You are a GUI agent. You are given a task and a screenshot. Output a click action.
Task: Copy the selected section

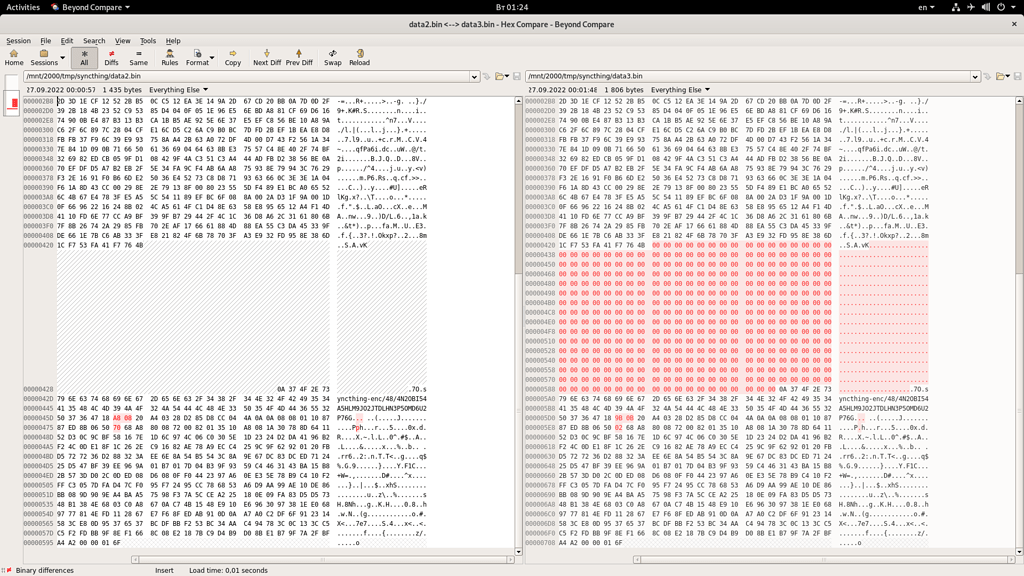pyautogui.click(x=232, y=57)
